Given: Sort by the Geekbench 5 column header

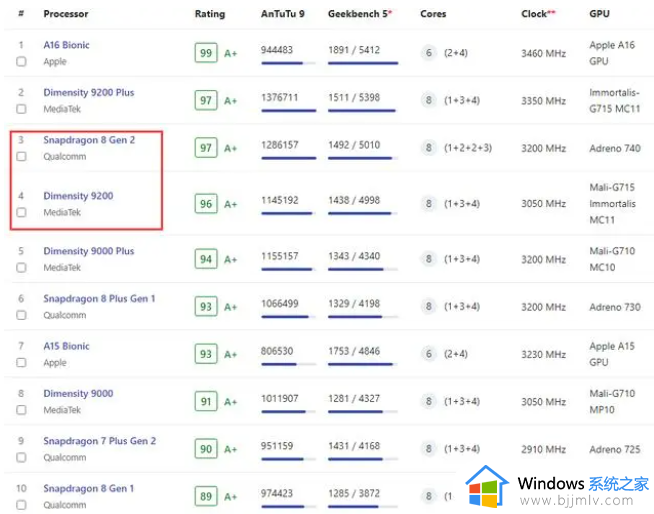Looking at the screenshot, I should [x=360, y=14].
